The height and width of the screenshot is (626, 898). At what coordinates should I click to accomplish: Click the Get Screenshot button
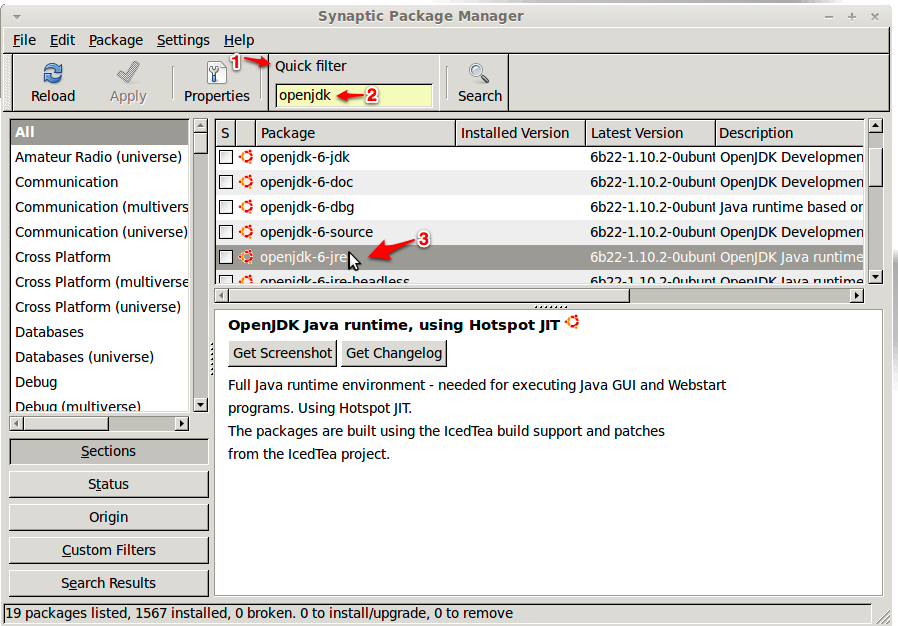tap(282, 353)
